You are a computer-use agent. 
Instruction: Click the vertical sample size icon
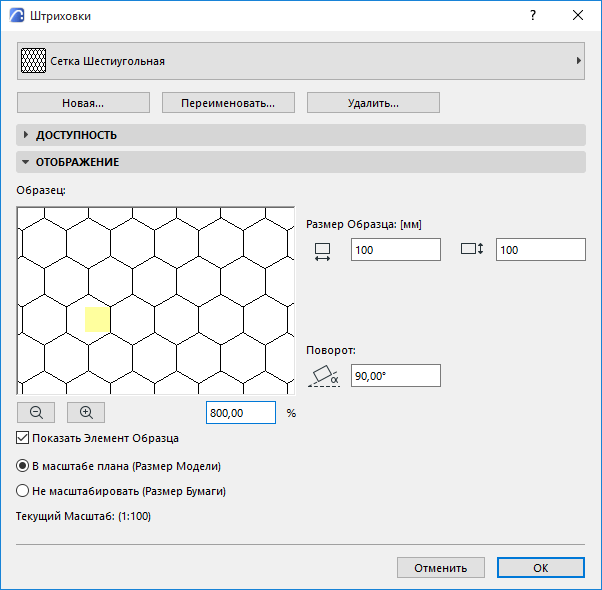(x=472, y=249)
